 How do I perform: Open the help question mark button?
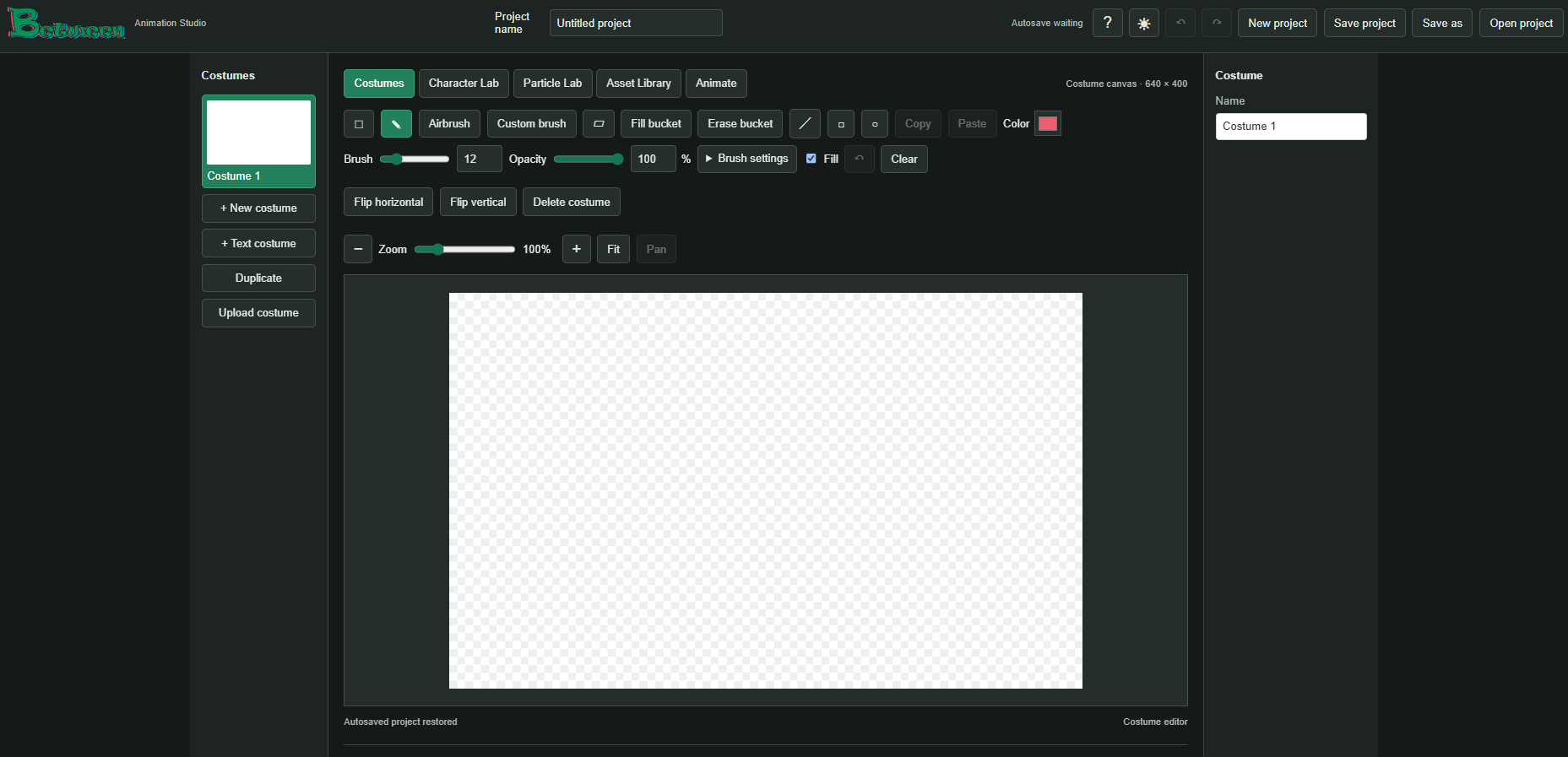(1108, 23)
